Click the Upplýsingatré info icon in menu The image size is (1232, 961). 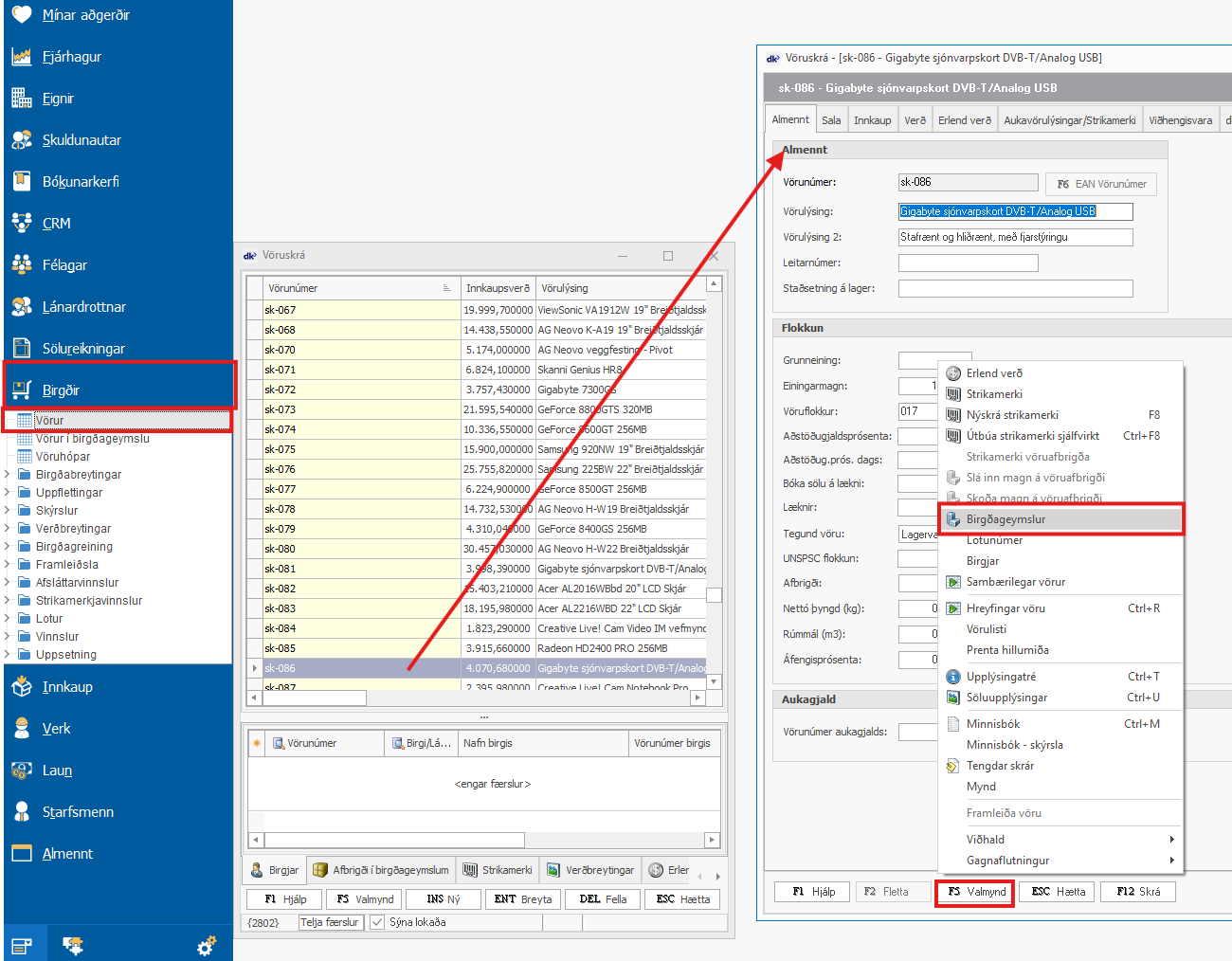click(953, 677)
